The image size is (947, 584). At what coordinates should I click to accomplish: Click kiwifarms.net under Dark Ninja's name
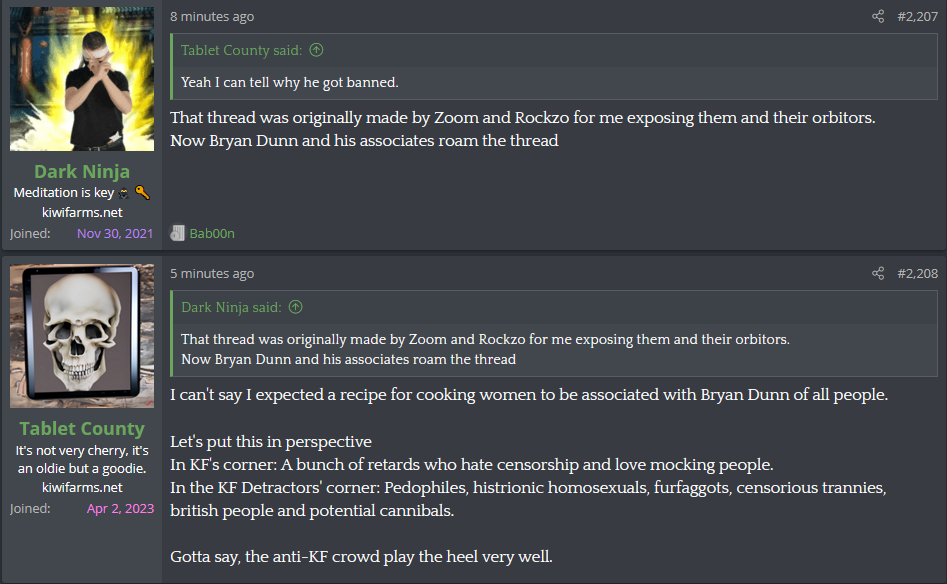[x=82, y=212]
